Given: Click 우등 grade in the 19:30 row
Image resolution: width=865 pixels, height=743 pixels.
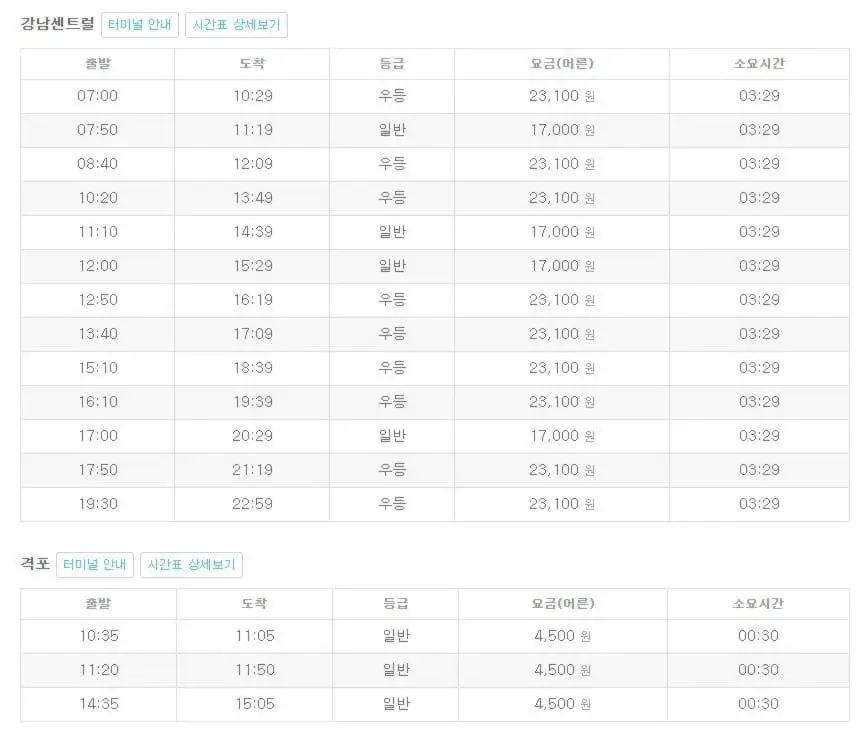Looking at the screenshot, I should (x=392, y=504).
